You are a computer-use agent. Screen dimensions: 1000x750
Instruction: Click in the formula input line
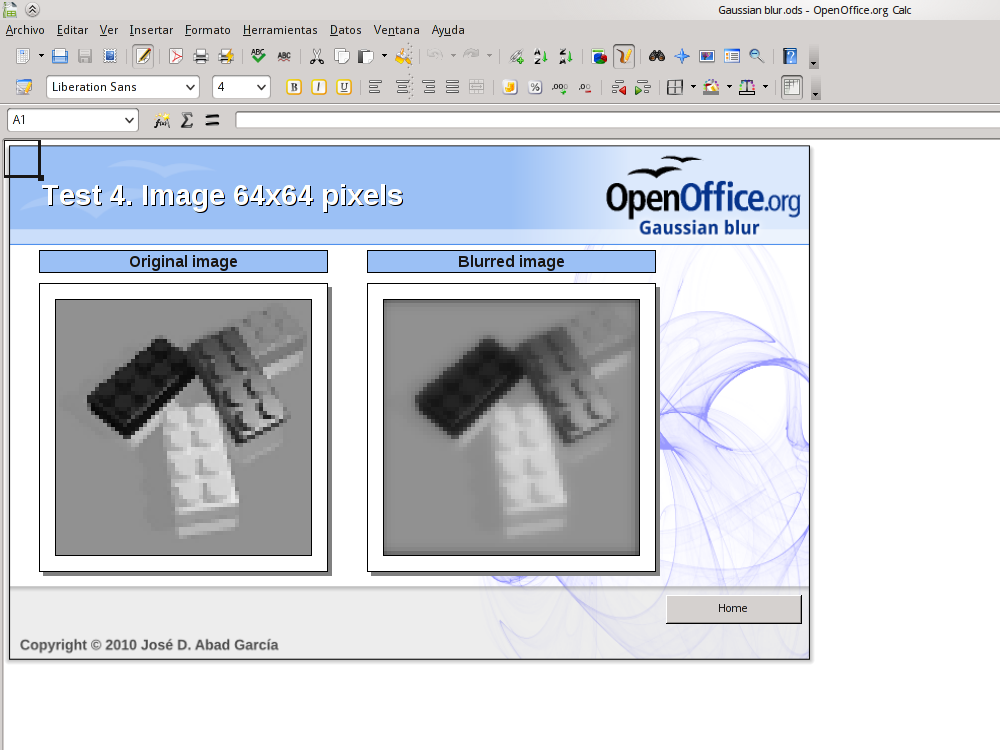[x=617, y=120]
